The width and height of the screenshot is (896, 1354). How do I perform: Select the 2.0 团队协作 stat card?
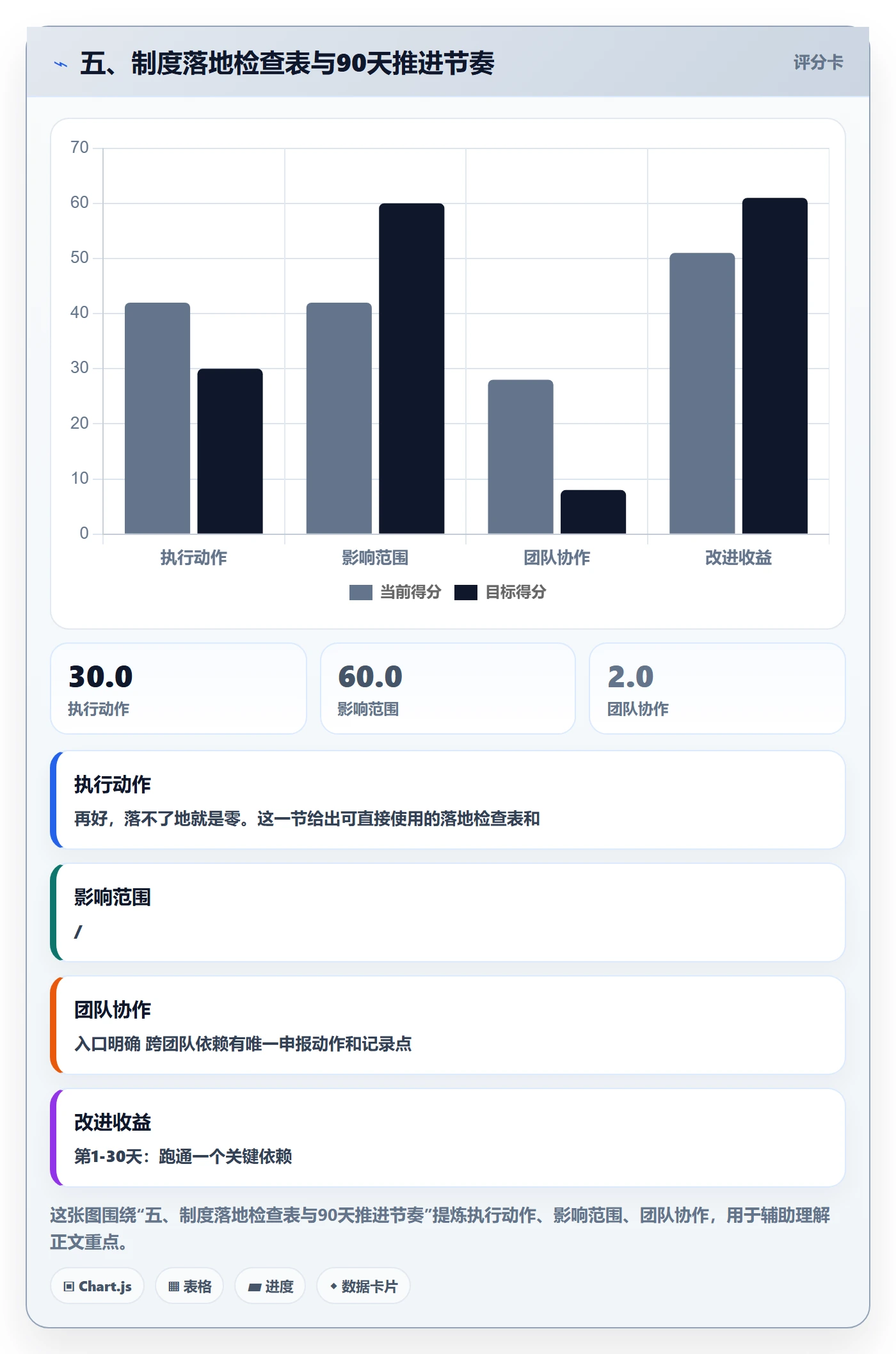pos(717,689)
